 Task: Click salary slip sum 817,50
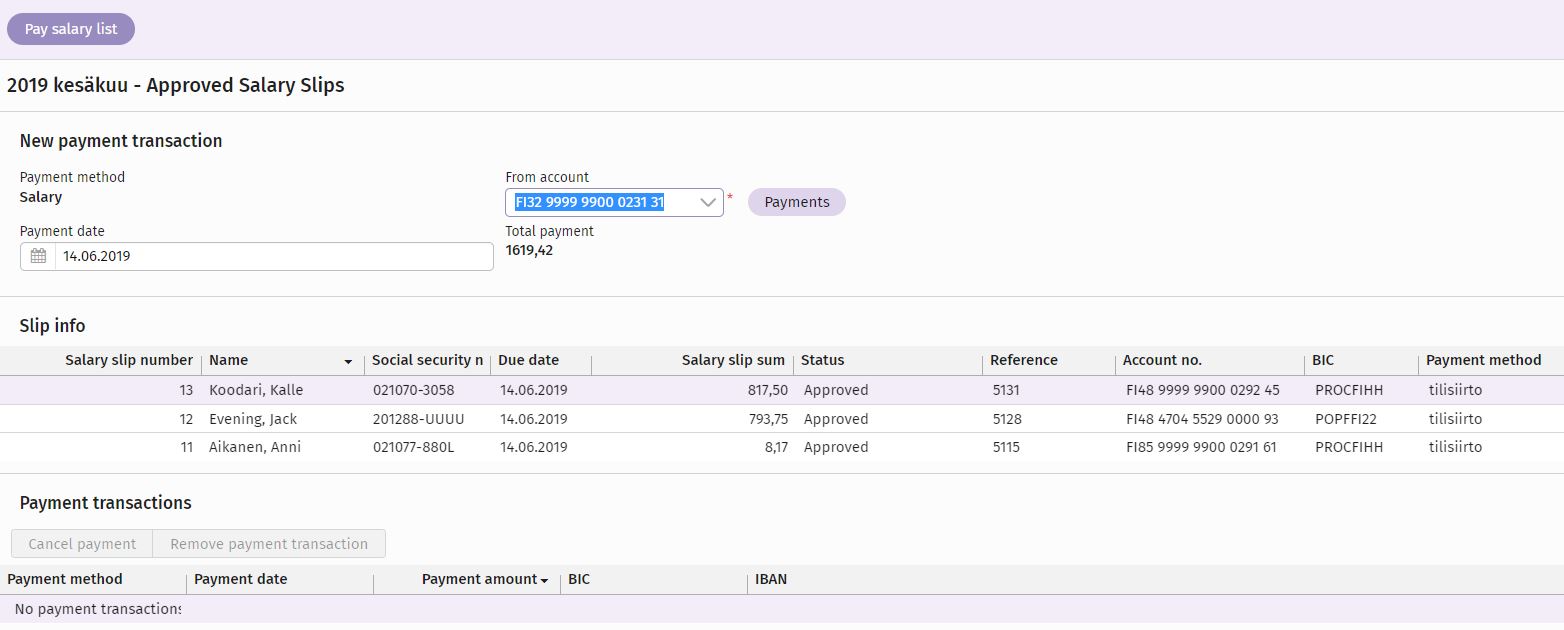[767, 390]
